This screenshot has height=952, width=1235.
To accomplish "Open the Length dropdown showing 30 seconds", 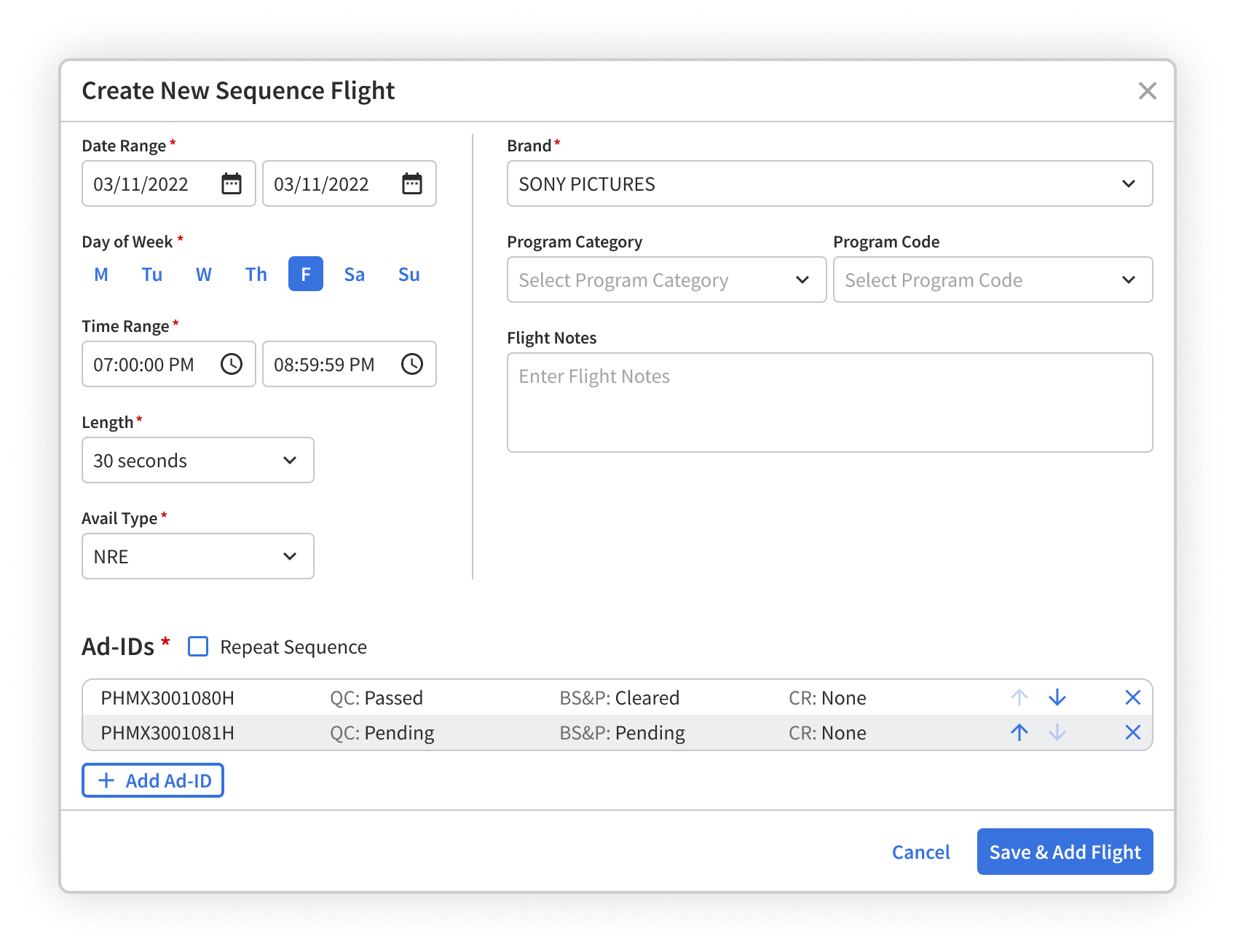I will [x=197, y=460].
